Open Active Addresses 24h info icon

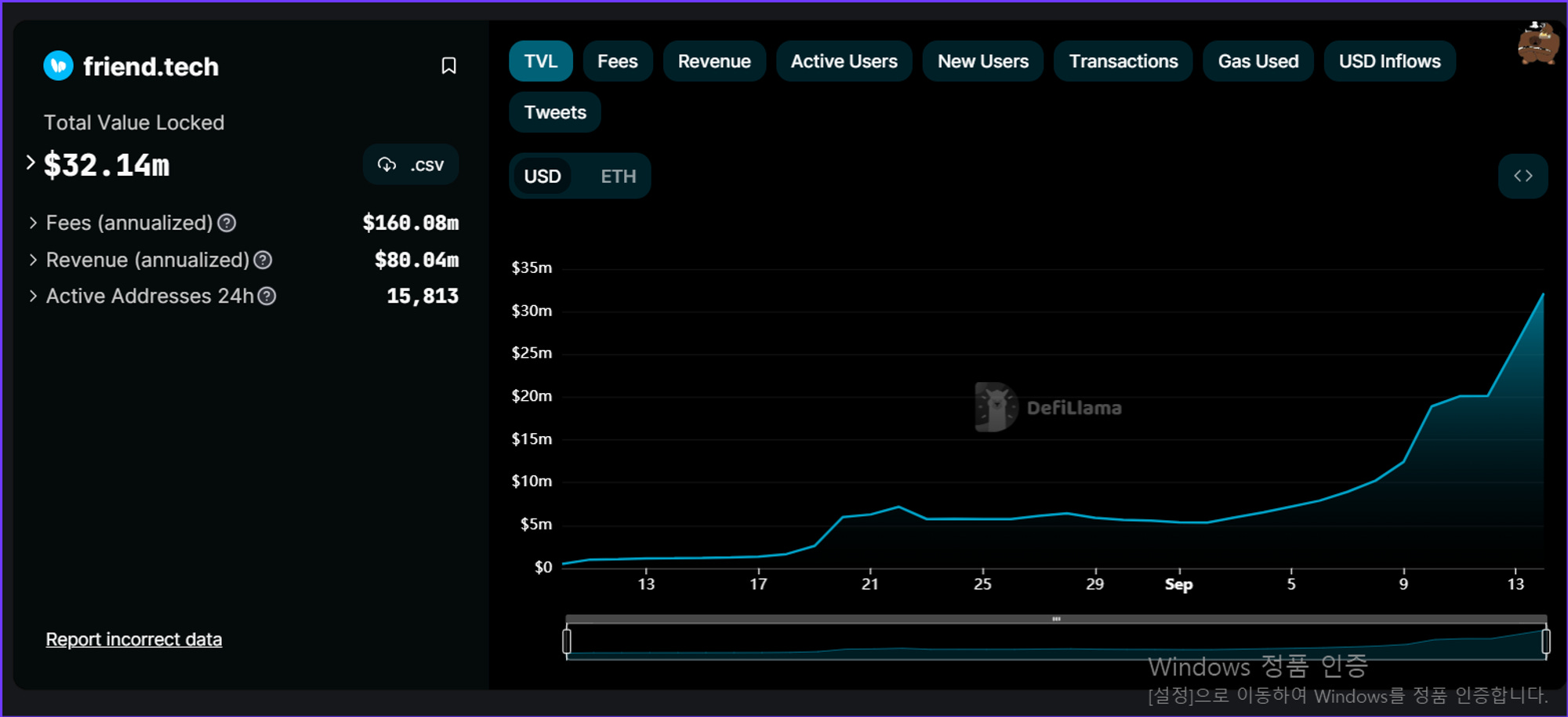click(x=267, y=297)
